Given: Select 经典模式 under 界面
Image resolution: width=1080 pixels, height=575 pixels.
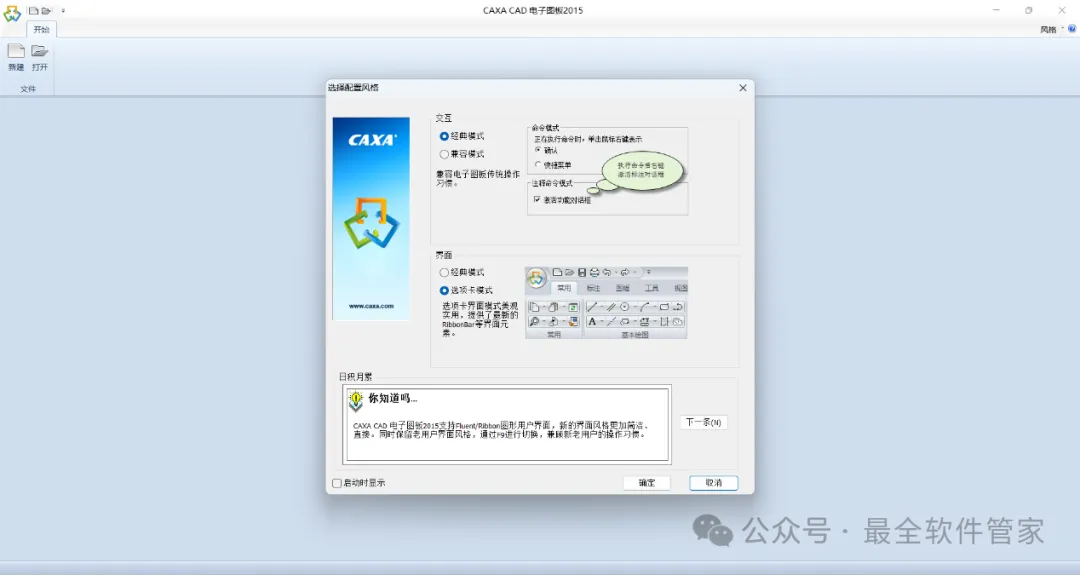Looking at the screenshot, I should (462, 273).
